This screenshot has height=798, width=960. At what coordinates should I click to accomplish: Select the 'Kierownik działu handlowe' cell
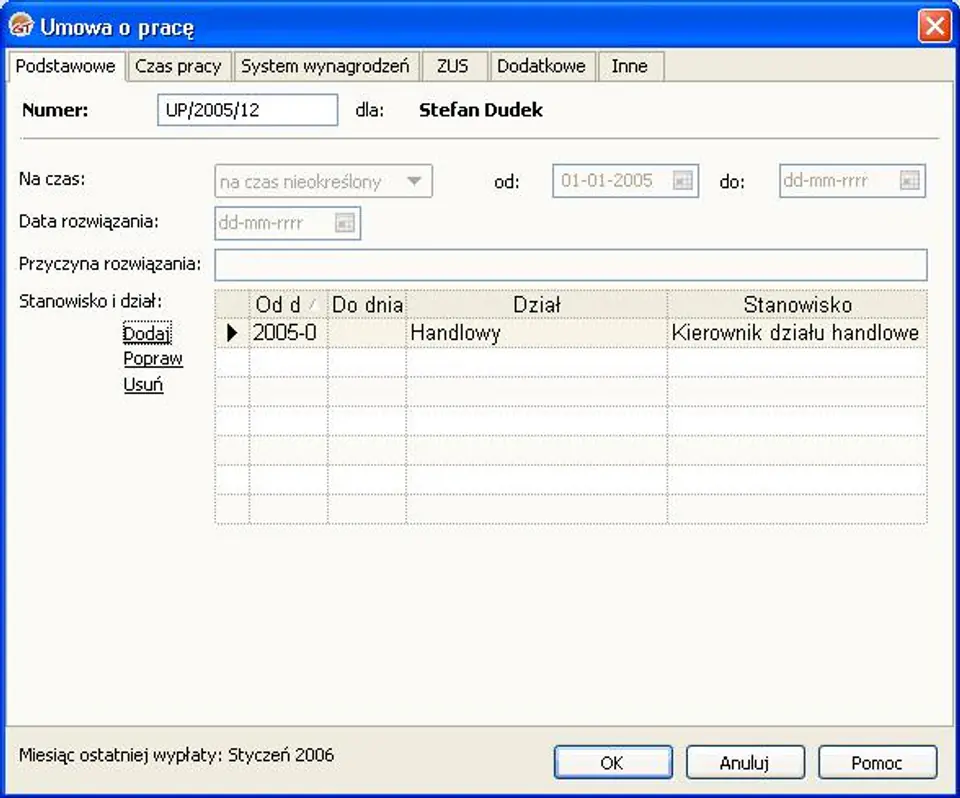coord(797,333)
